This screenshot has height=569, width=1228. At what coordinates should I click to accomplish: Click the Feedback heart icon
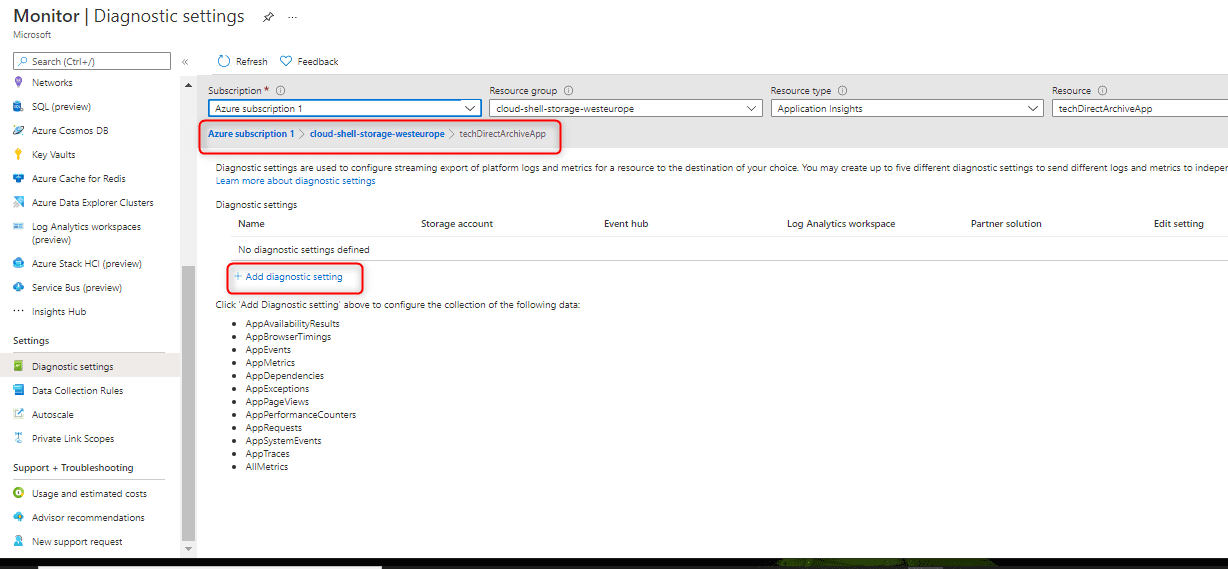[286, 61]
